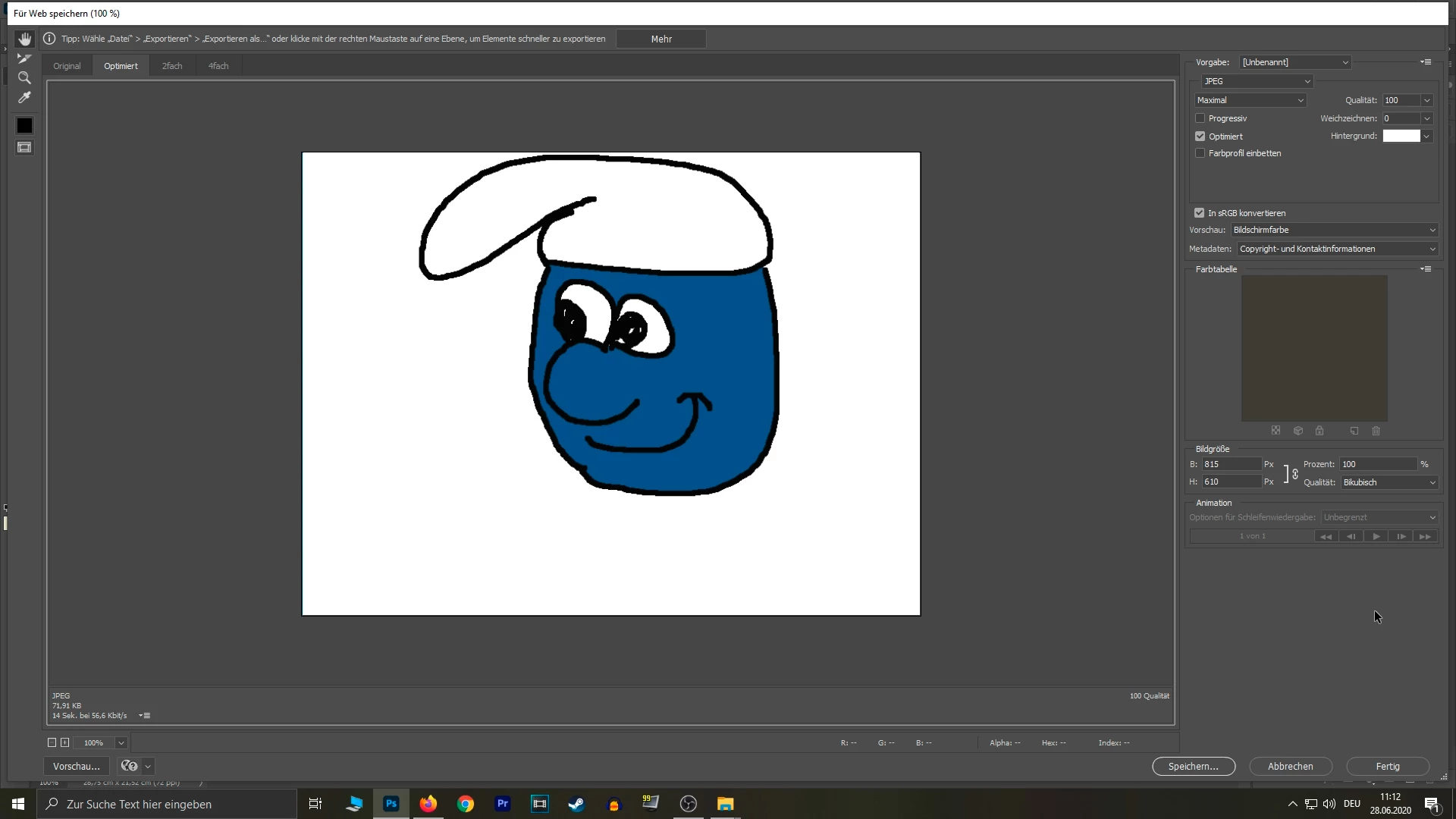Open the Photoshop taskbar icon

[391, 804]
